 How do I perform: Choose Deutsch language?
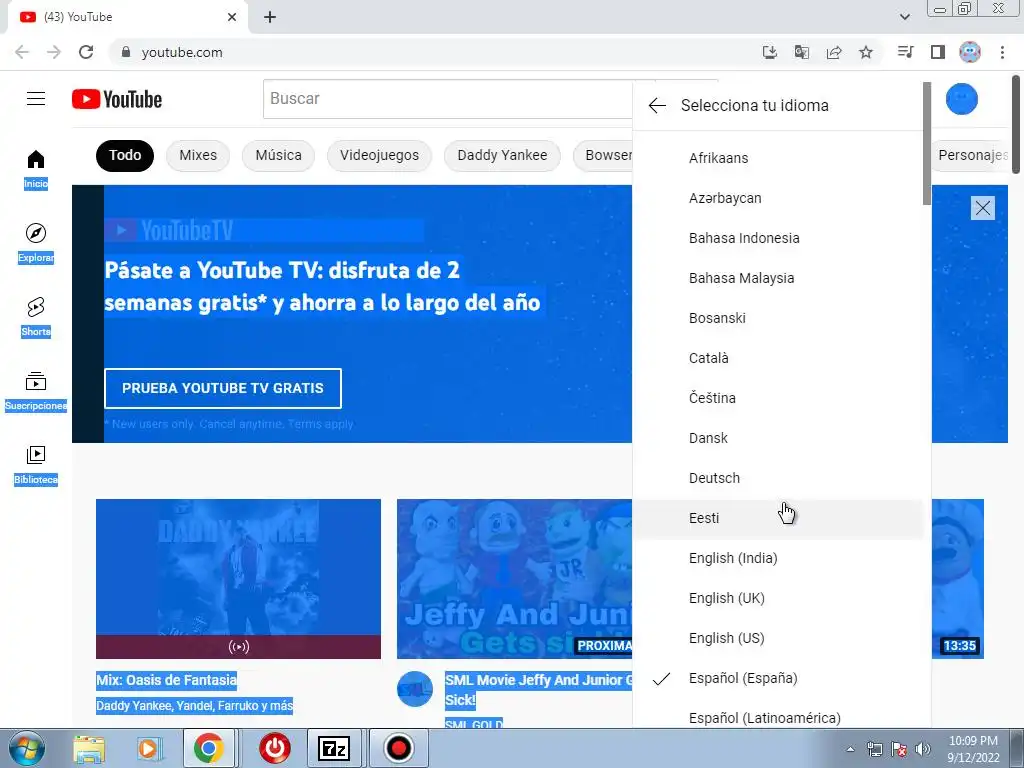(x=778, y=478)
